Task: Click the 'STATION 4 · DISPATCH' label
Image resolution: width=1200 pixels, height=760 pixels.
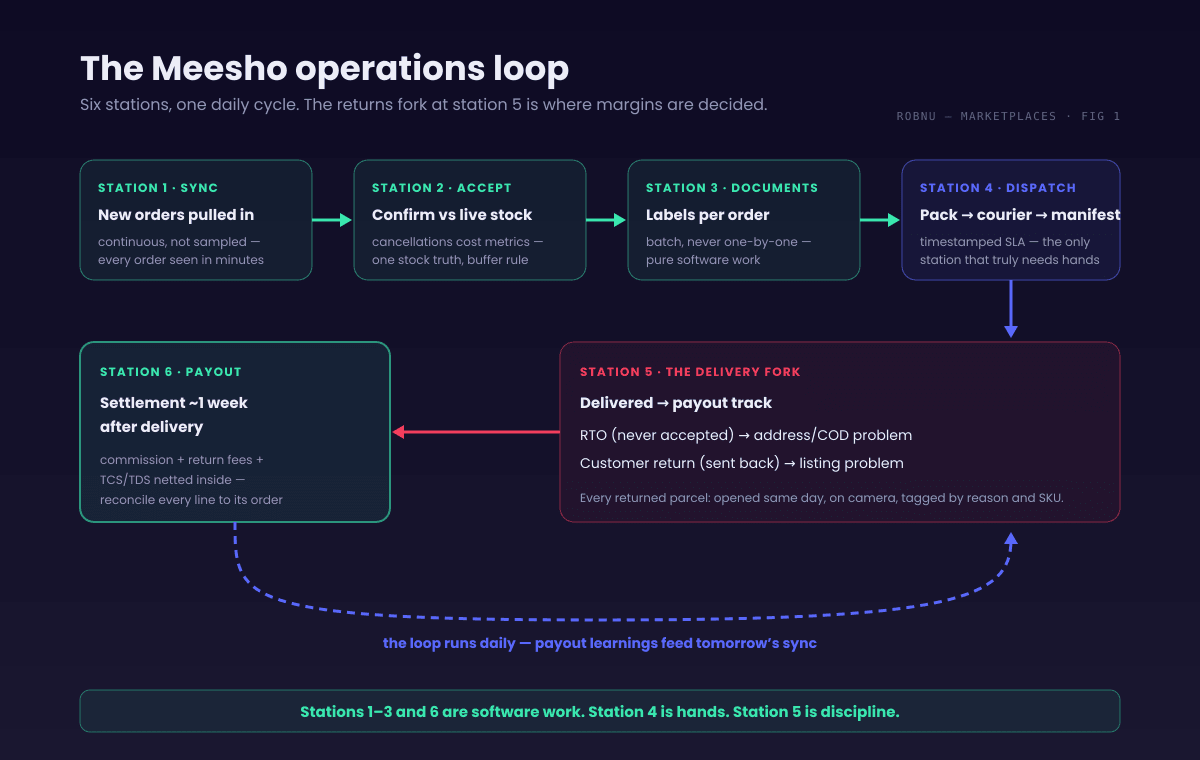Action: click(x=998, y=188)
